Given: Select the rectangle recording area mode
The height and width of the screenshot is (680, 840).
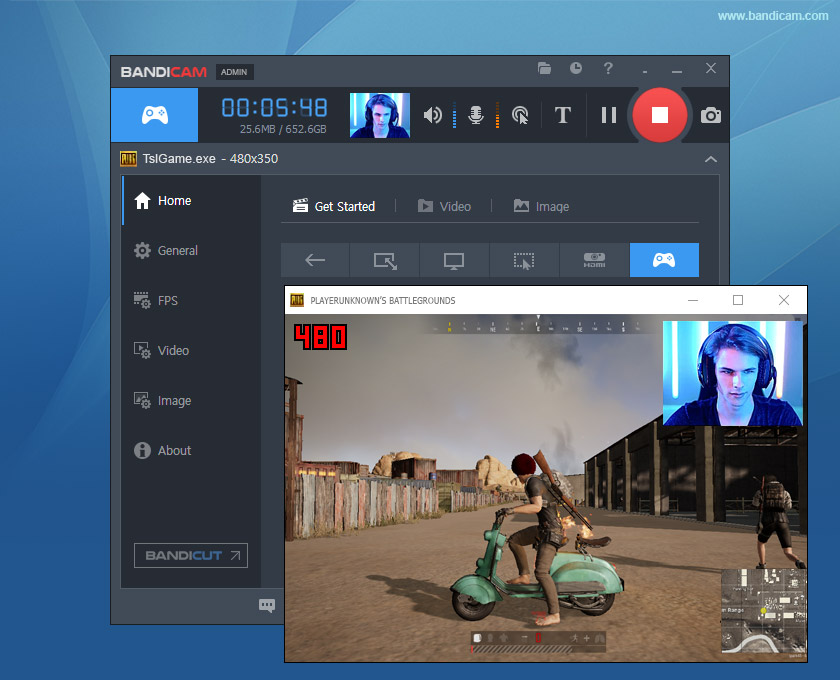Looking at the screenshot, I should pyautogui.click(x=384, y=260).
